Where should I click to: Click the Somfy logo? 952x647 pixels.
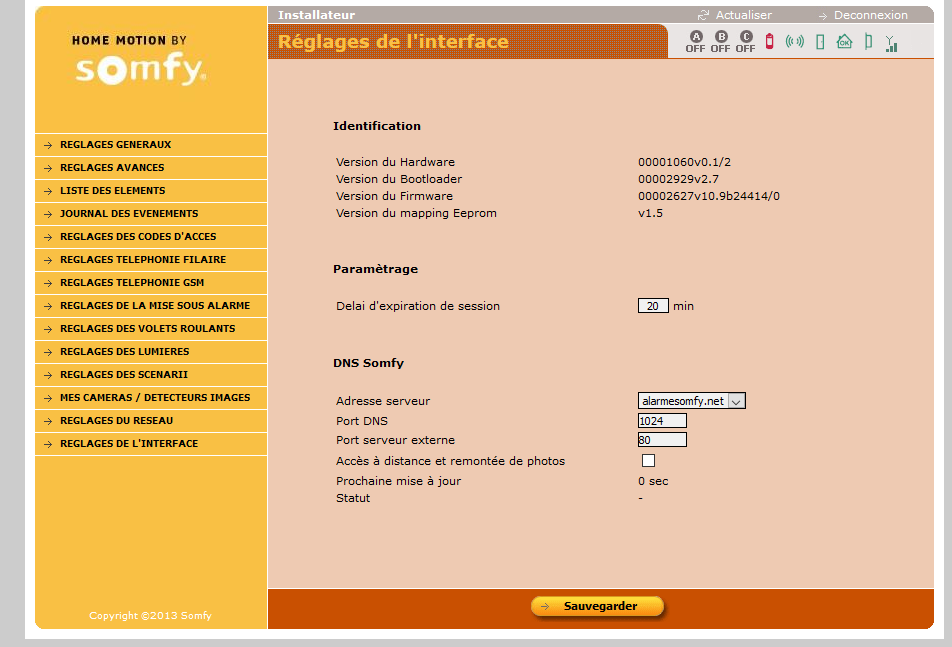coord(140,69)
